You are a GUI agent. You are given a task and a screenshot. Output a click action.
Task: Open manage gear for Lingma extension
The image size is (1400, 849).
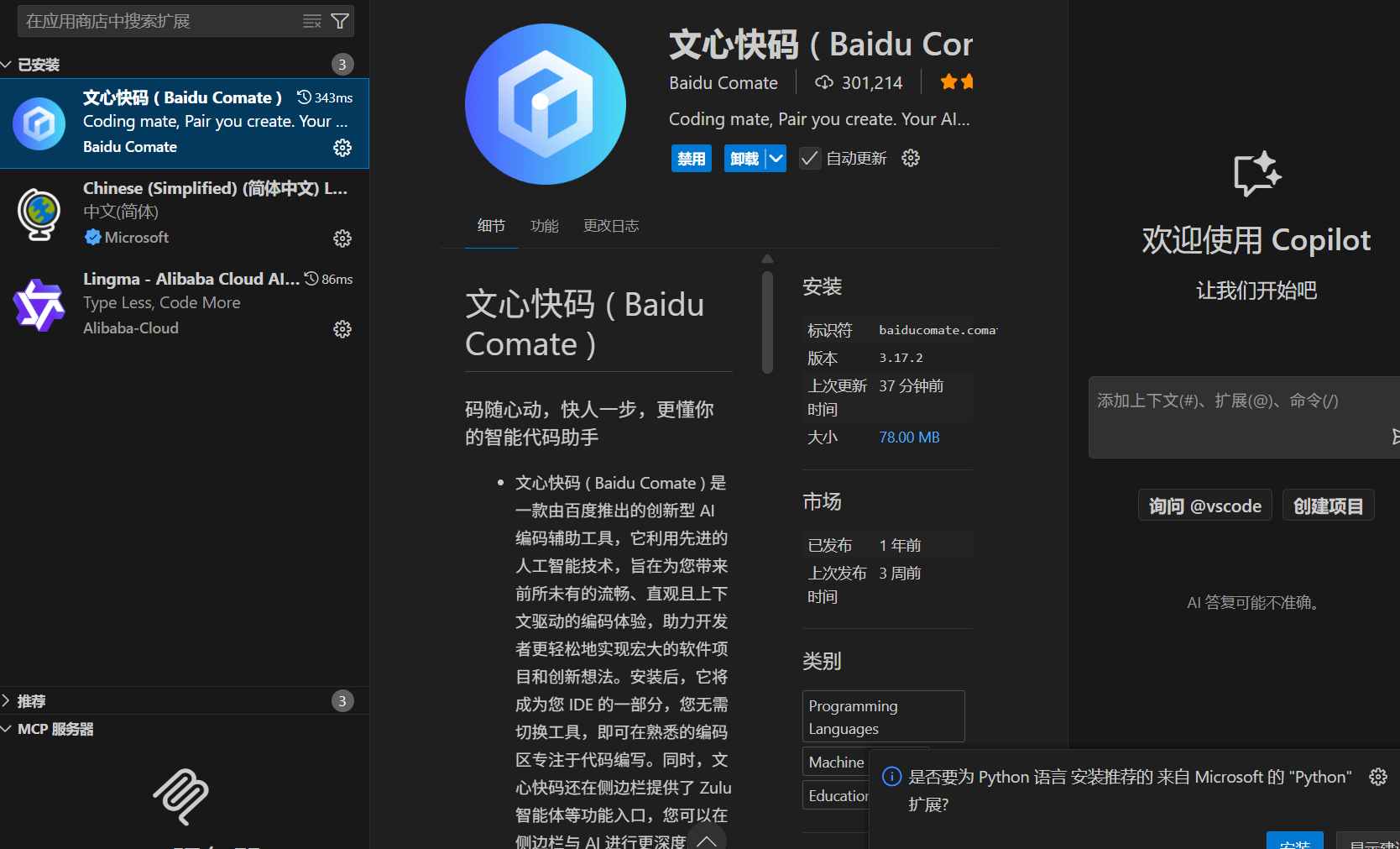click(342, 329)
